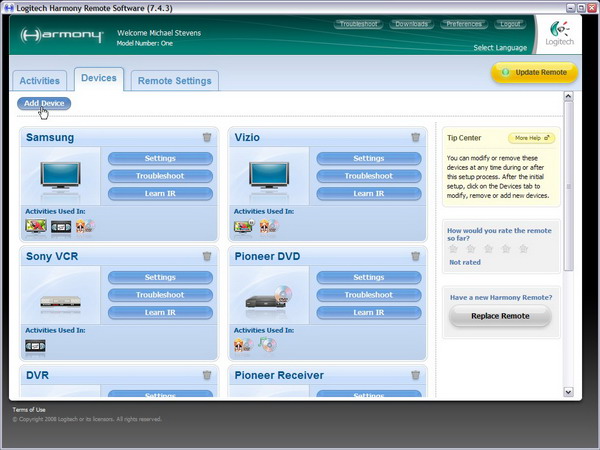The image size is (600, 450).
Task: Delete the Vizio device with trash icon
Action: pyautogui.click(x=416, y=137)
